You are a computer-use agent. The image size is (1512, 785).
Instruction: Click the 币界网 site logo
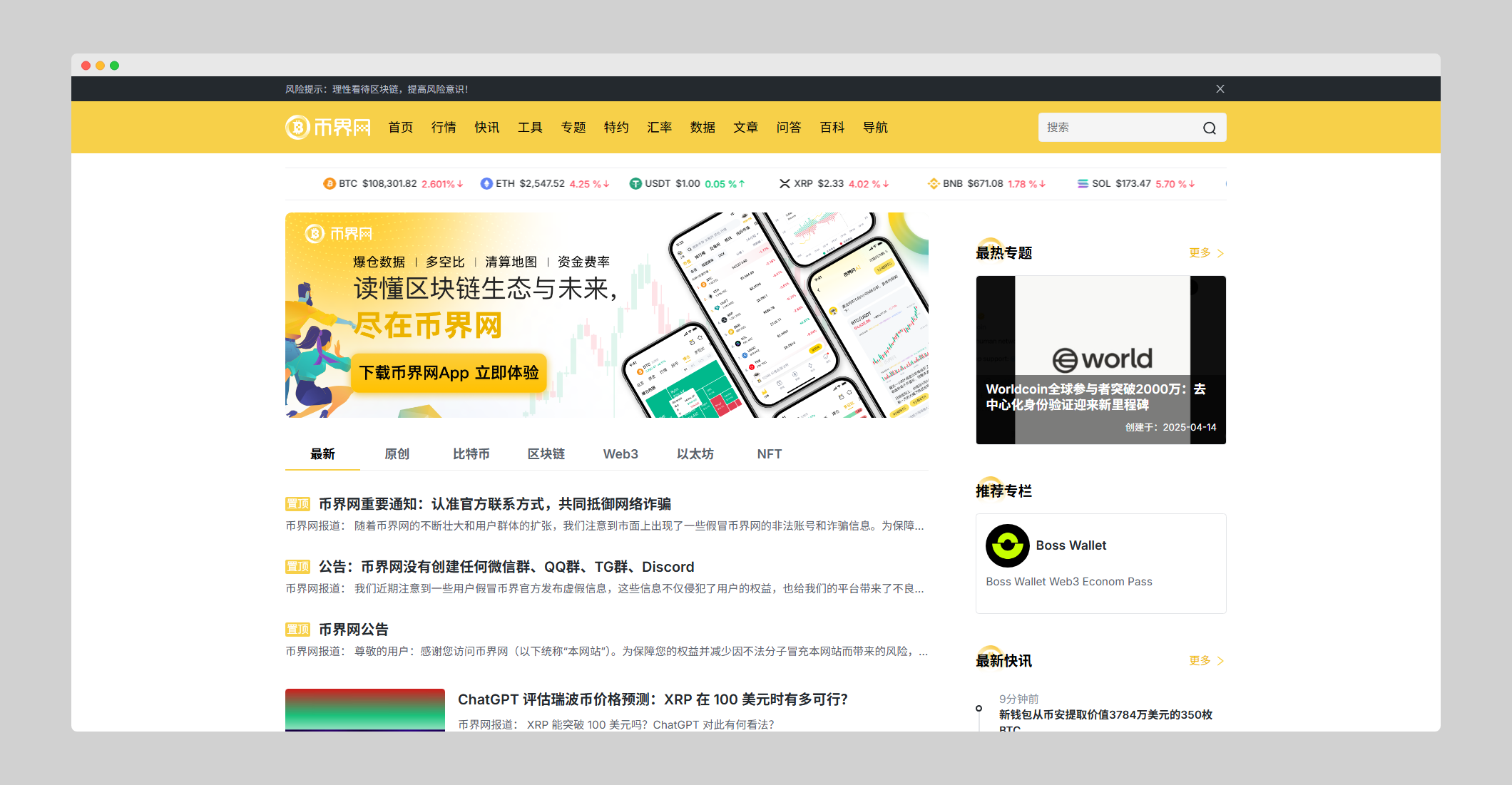328,127
